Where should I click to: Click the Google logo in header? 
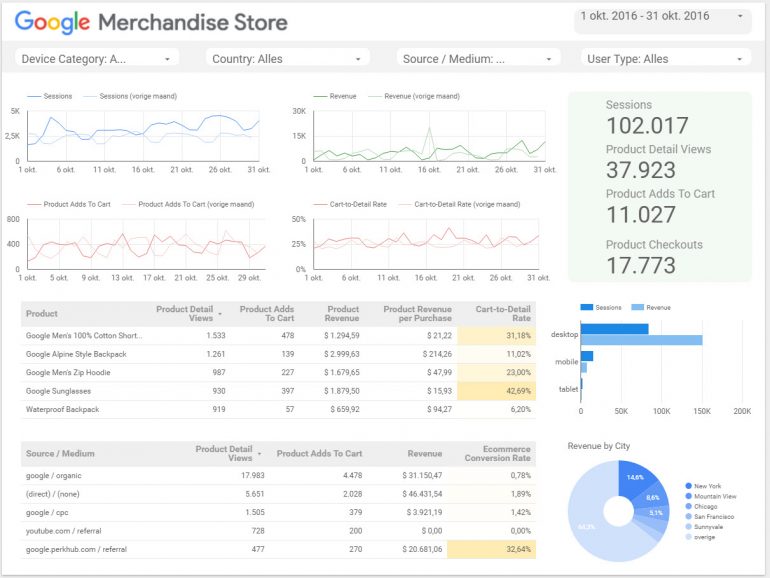[52, 22]
